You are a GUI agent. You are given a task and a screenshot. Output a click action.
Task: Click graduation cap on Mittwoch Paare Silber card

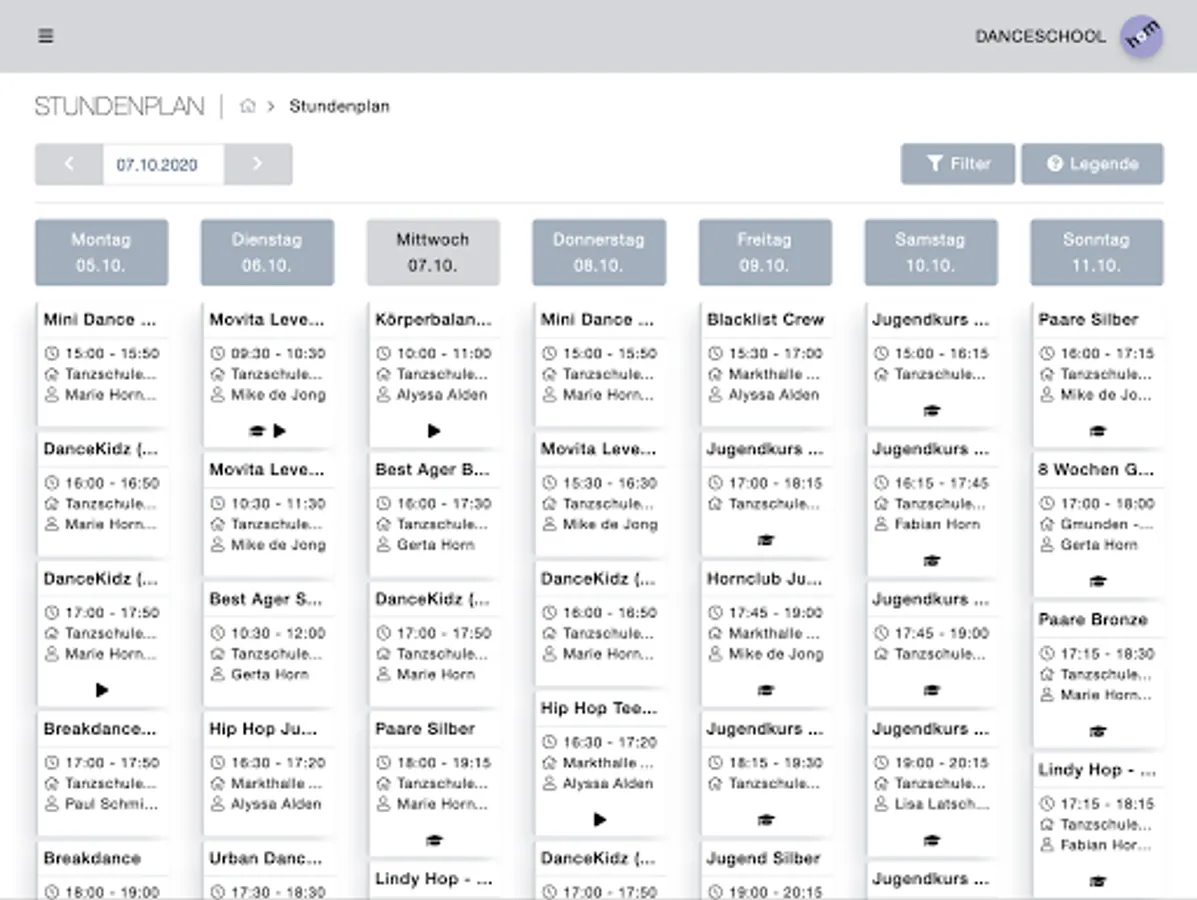pyautogui.click(x=434, y=840)
